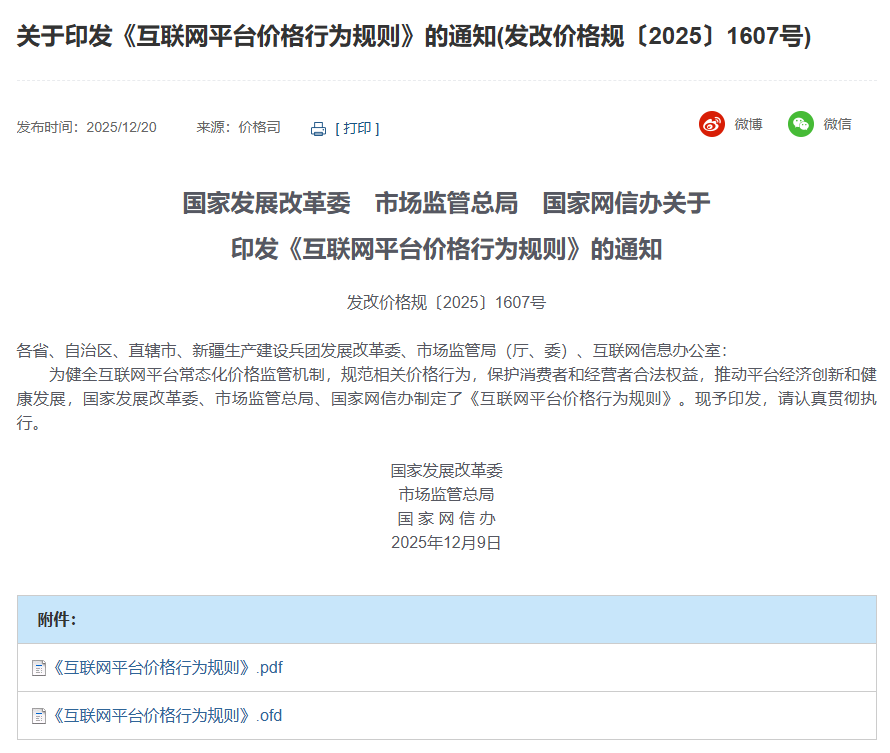Share the notice via the WeChat icon
Screen dimensions: 890x753
pyautogui.click(x=800, y=124)
